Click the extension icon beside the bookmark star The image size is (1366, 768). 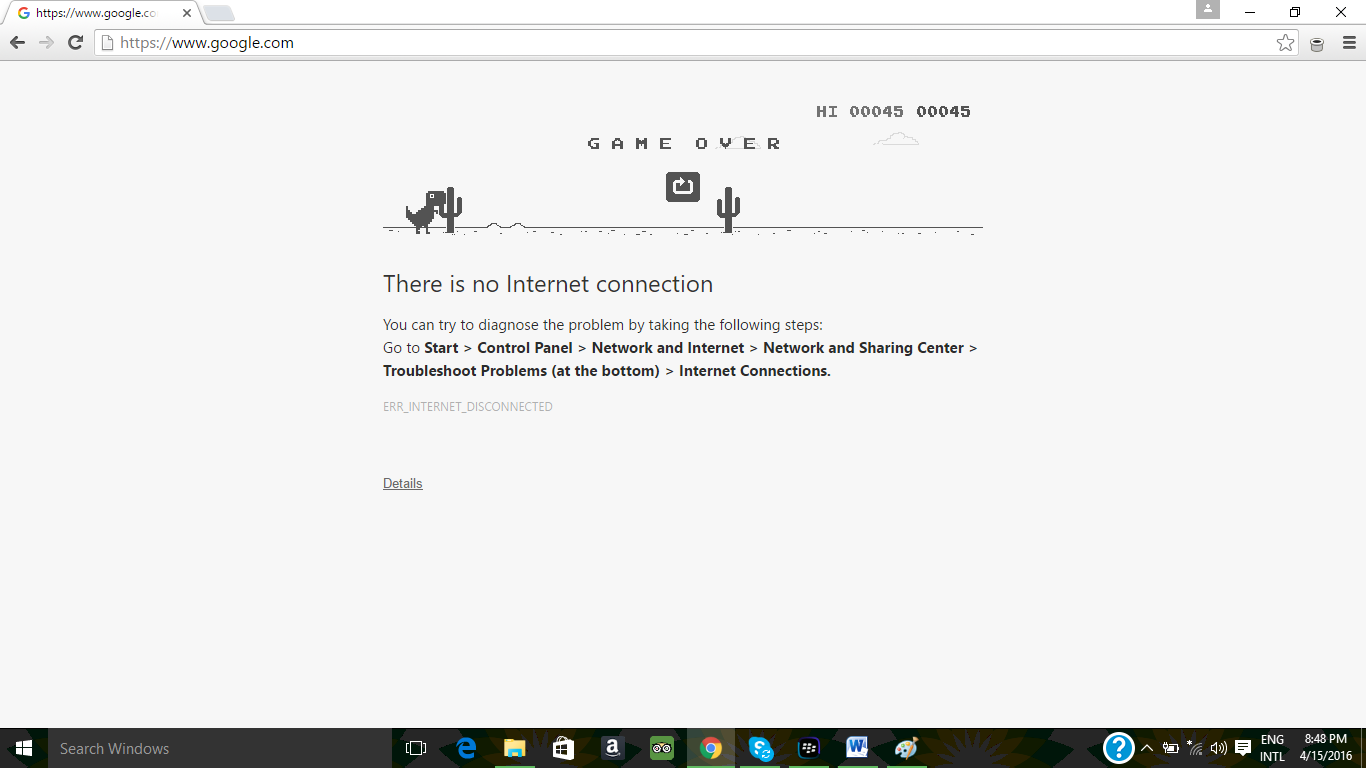click(1317, 44)
